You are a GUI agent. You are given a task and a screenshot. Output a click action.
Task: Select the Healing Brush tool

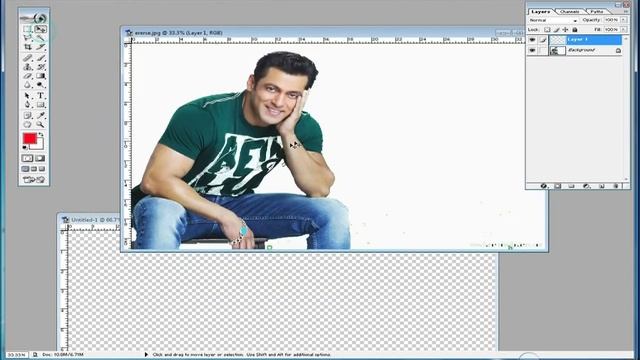point(27,58)
